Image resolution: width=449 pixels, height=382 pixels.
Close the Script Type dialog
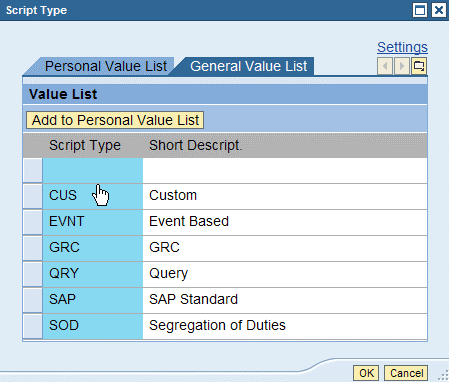coord(438,10)
